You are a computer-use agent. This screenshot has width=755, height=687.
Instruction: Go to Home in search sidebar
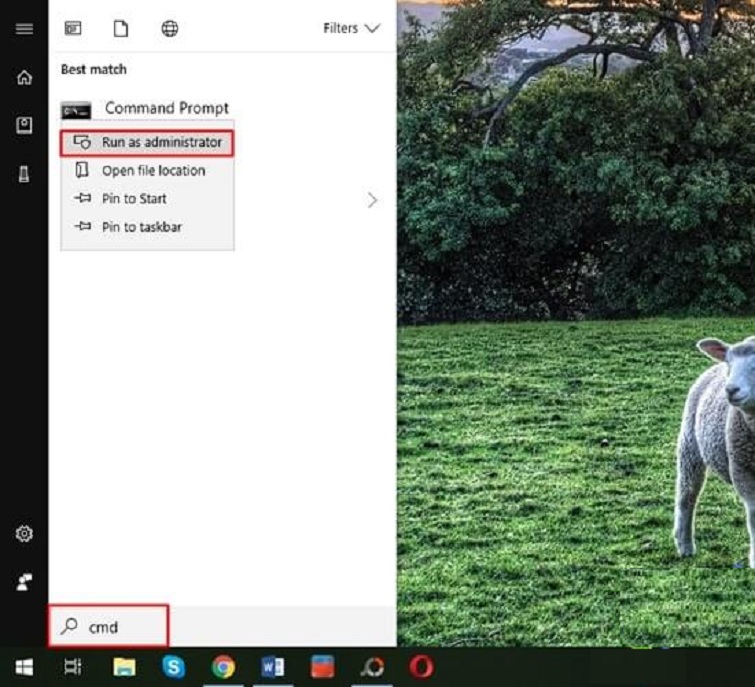(24, 78)
